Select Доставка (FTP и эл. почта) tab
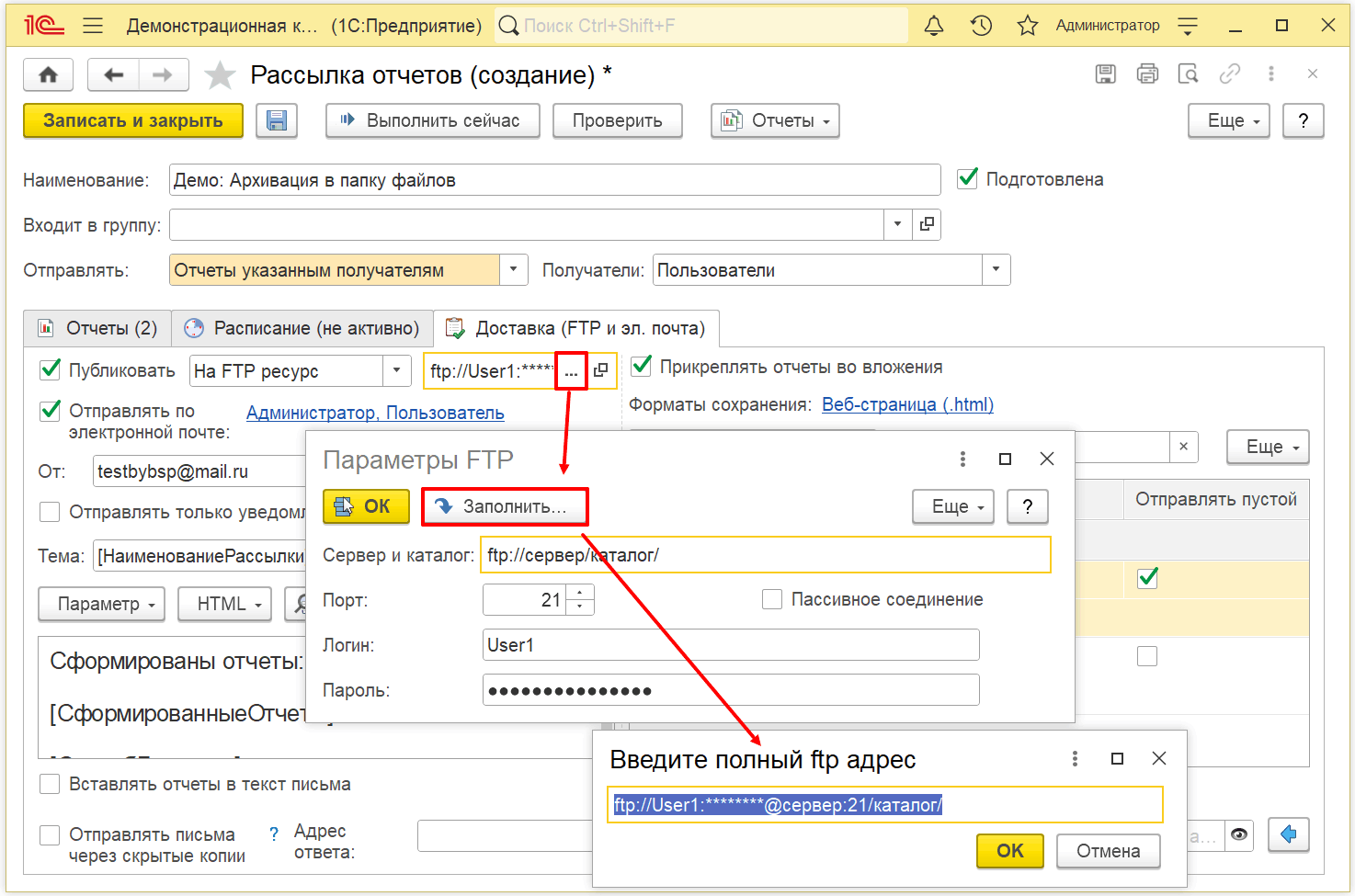The width and height of the screenshot is (1355, 896). pyautogui.click(x=575, y=328)
